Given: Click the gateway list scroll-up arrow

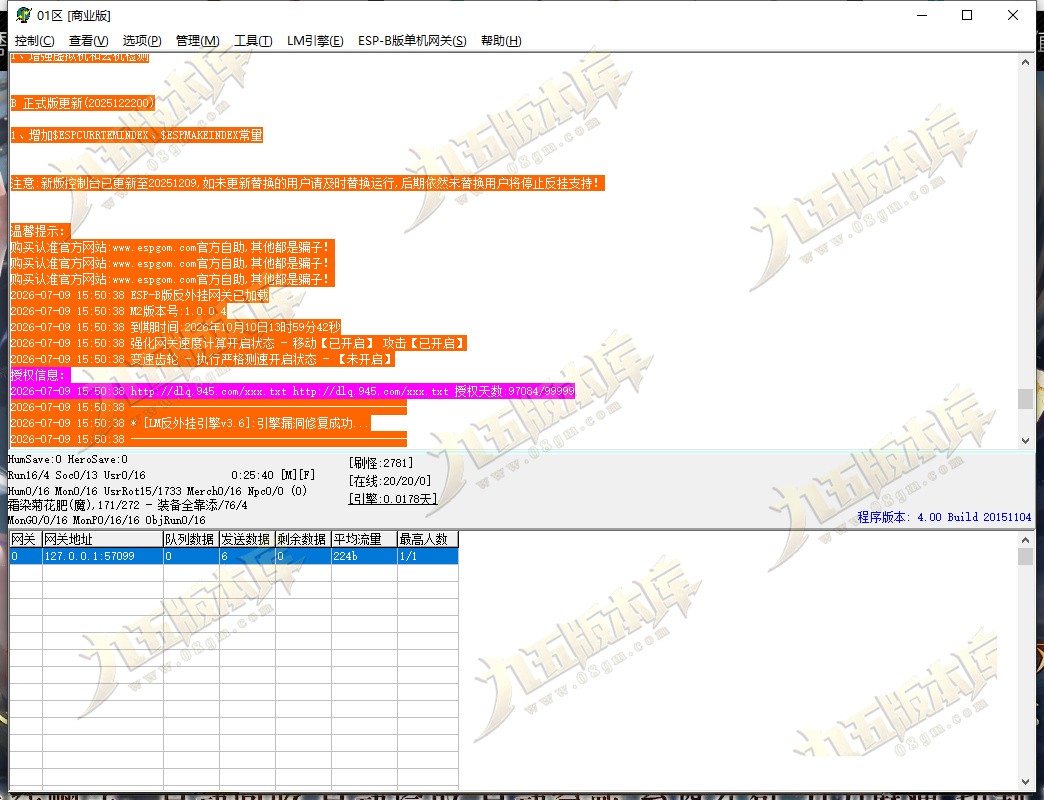Looking at the screenshot, I should click(x=1025, y=540).
